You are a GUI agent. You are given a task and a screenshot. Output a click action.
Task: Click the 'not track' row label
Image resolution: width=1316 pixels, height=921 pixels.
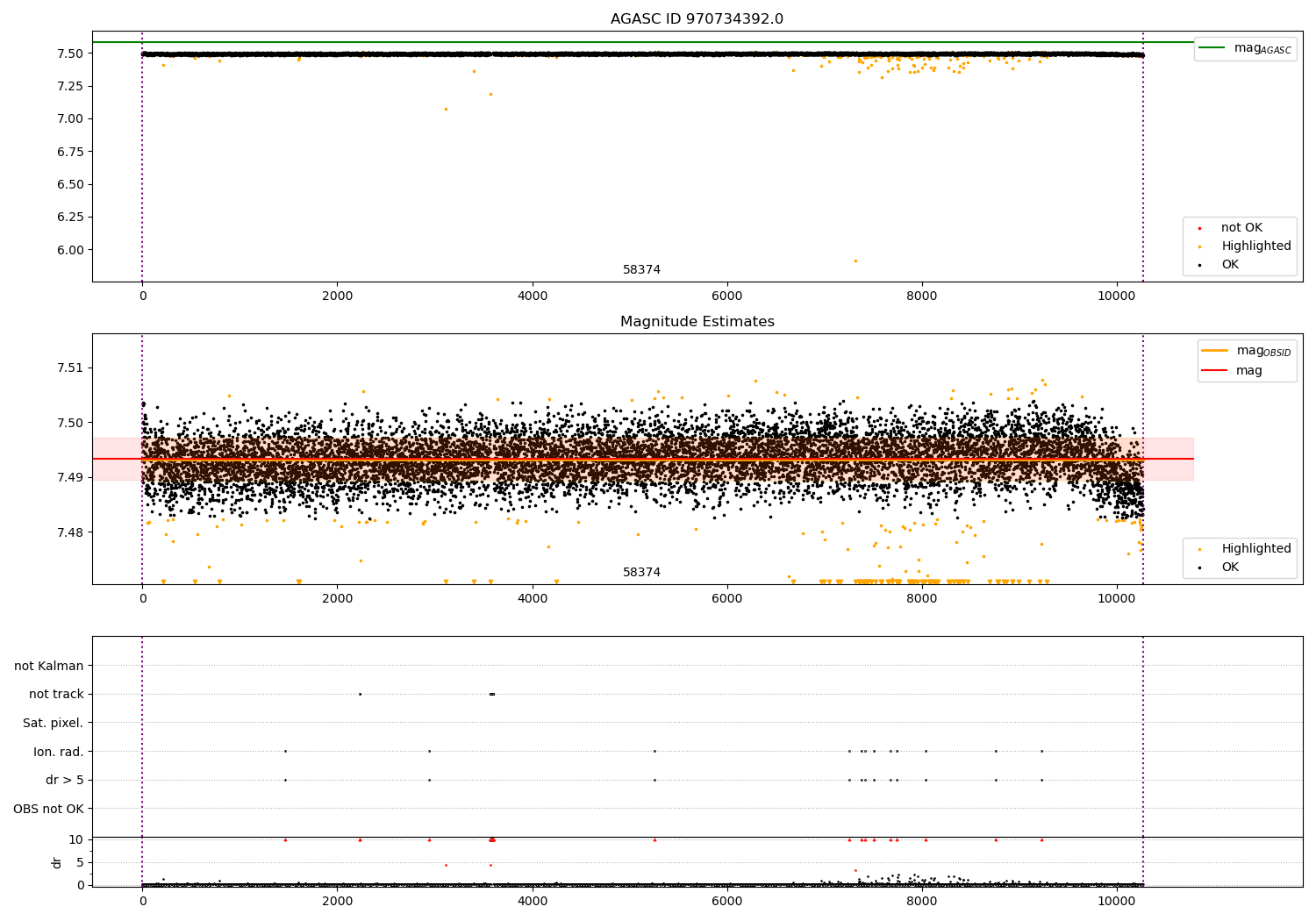pyautogui.click(x=56, y=695)
